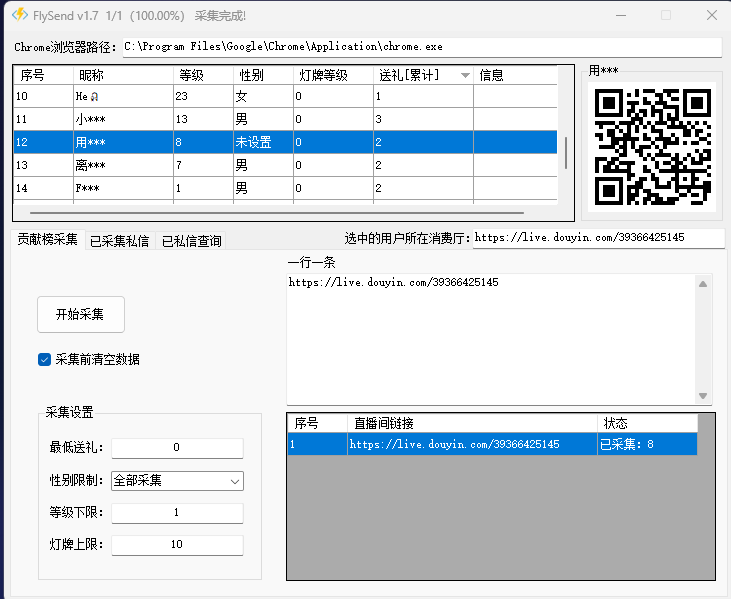Focus the Chrome浏览器路径 input field
Screen dimensions: 731x599
click(420, 47)
